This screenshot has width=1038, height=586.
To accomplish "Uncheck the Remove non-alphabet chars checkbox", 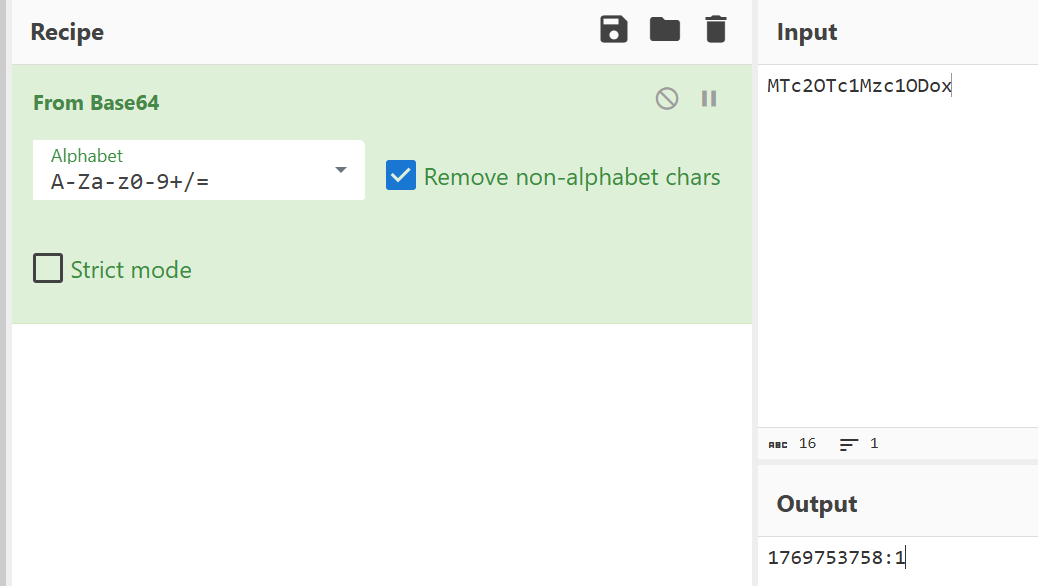I will (401, 176).
